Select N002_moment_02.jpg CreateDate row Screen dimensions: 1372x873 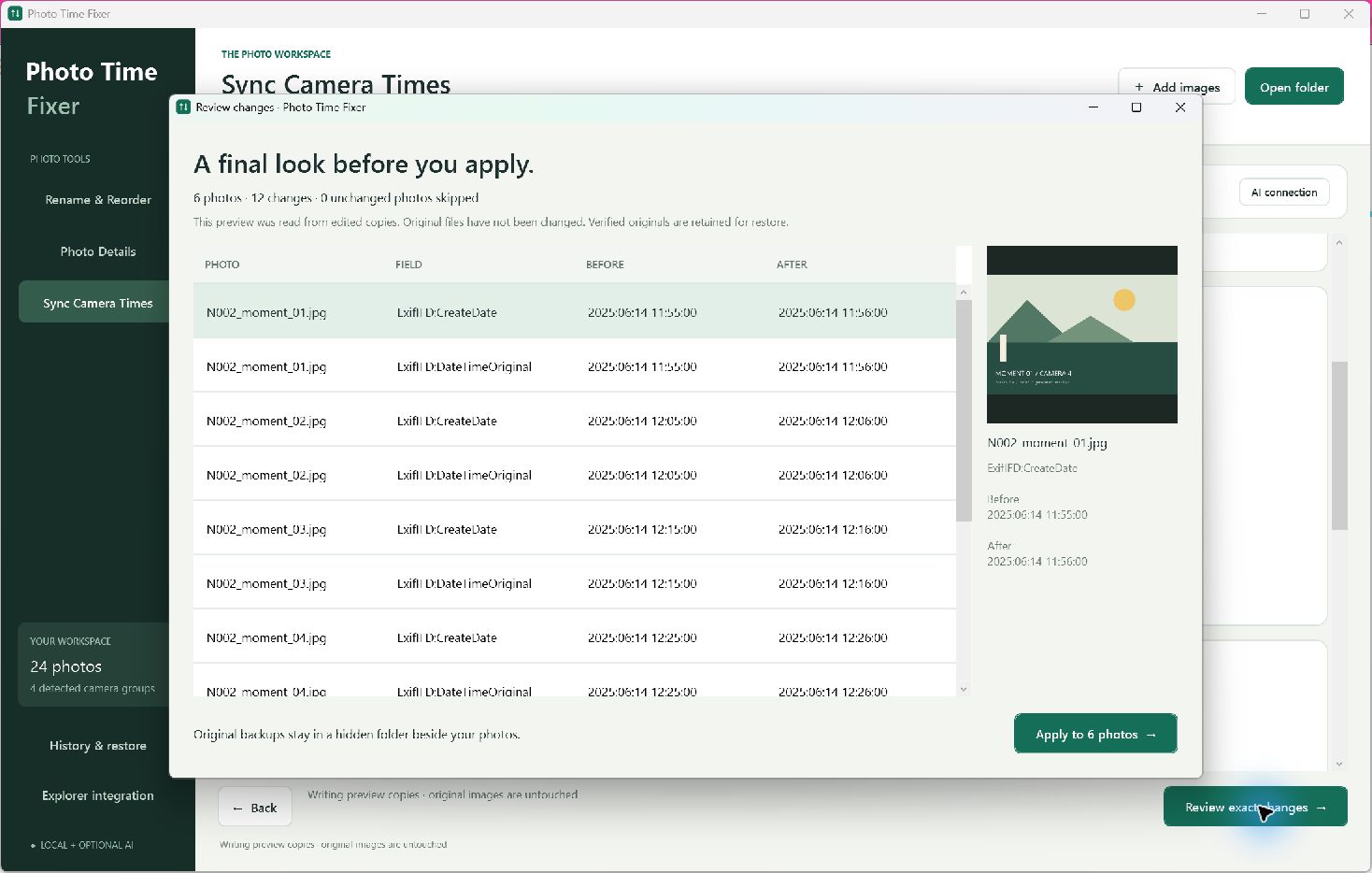pos(575,421)
